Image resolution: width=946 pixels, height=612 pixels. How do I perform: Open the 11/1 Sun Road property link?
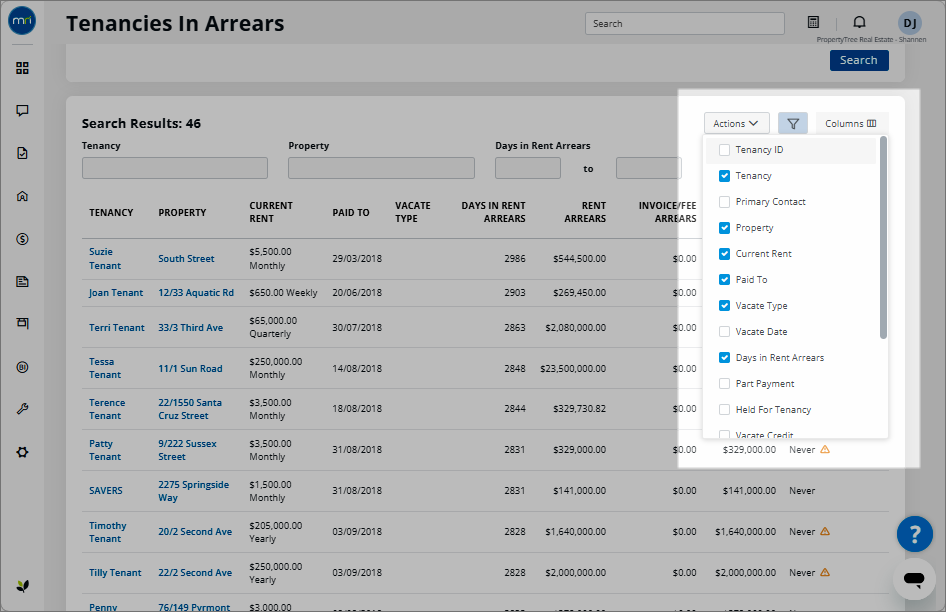tap(190, 368)
